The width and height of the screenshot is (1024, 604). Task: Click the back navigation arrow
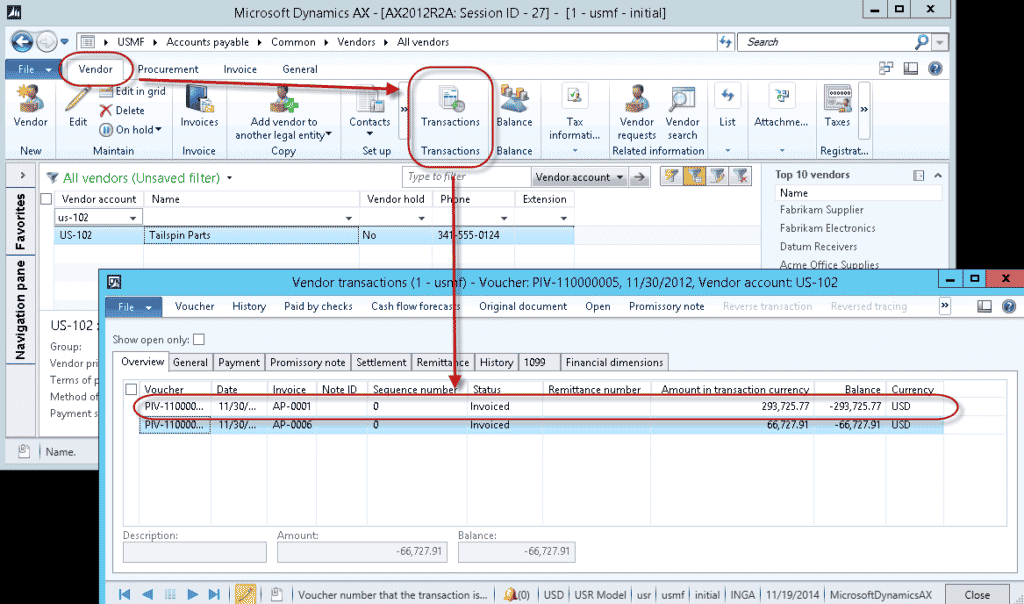[x=22, y=42]
